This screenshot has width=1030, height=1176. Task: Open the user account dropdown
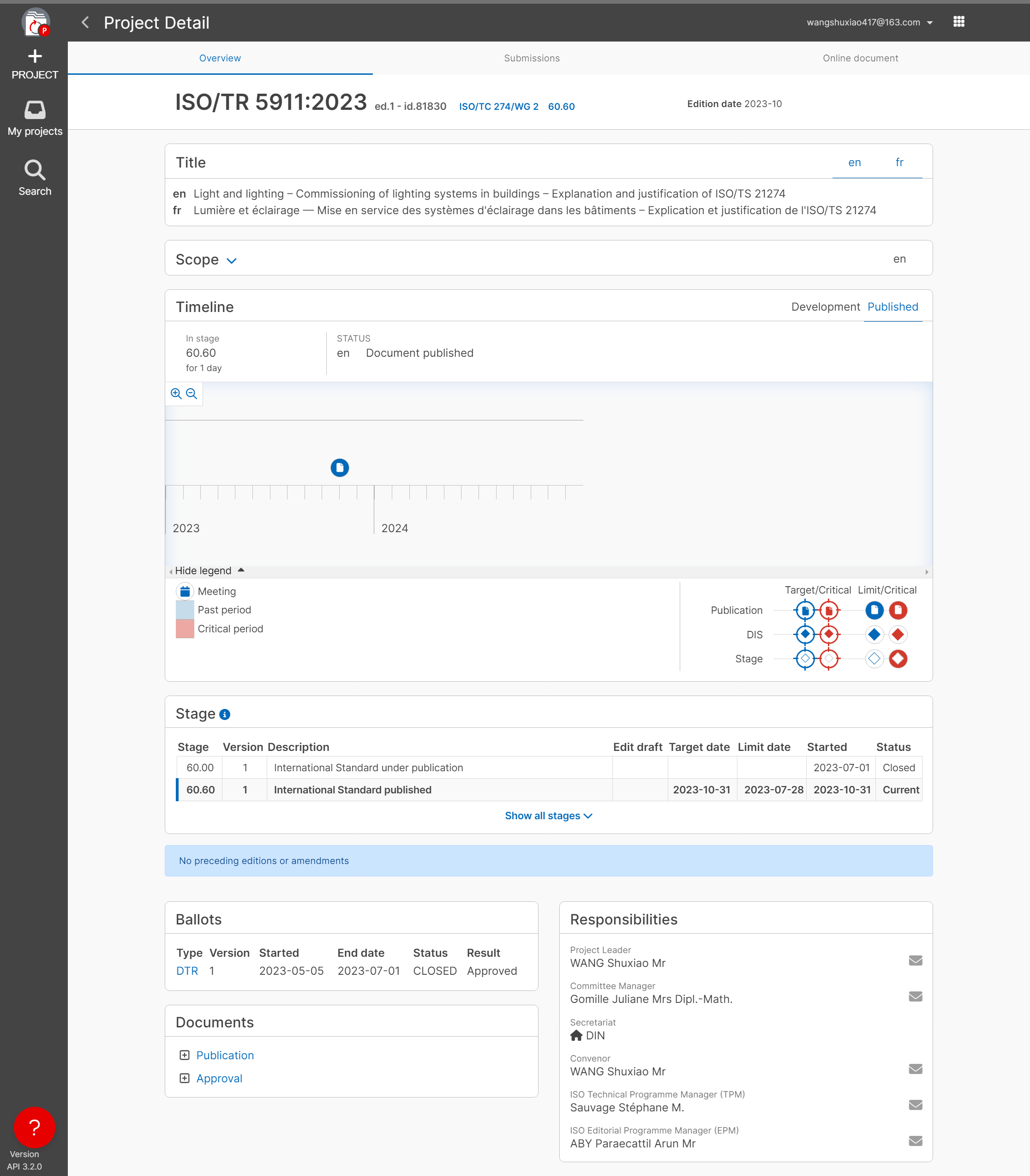[x=869, y=23]
